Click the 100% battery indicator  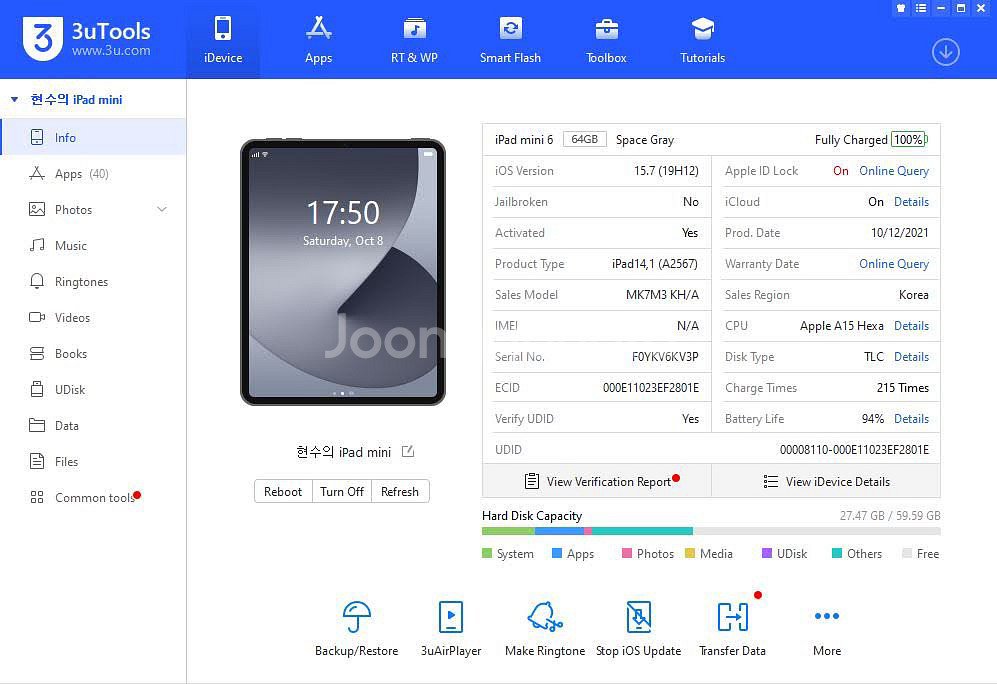pos(909,139)
